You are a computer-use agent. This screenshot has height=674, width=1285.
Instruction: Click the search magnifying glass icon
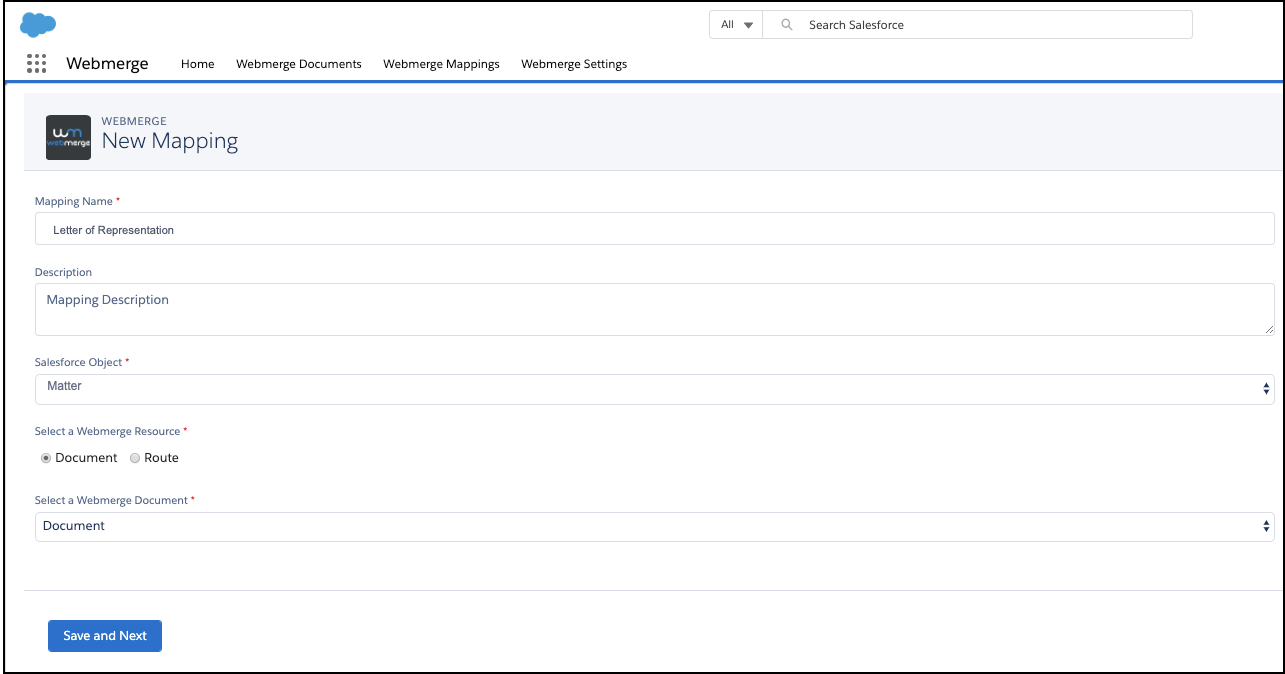pyautogui.click(x=787, y=25)
